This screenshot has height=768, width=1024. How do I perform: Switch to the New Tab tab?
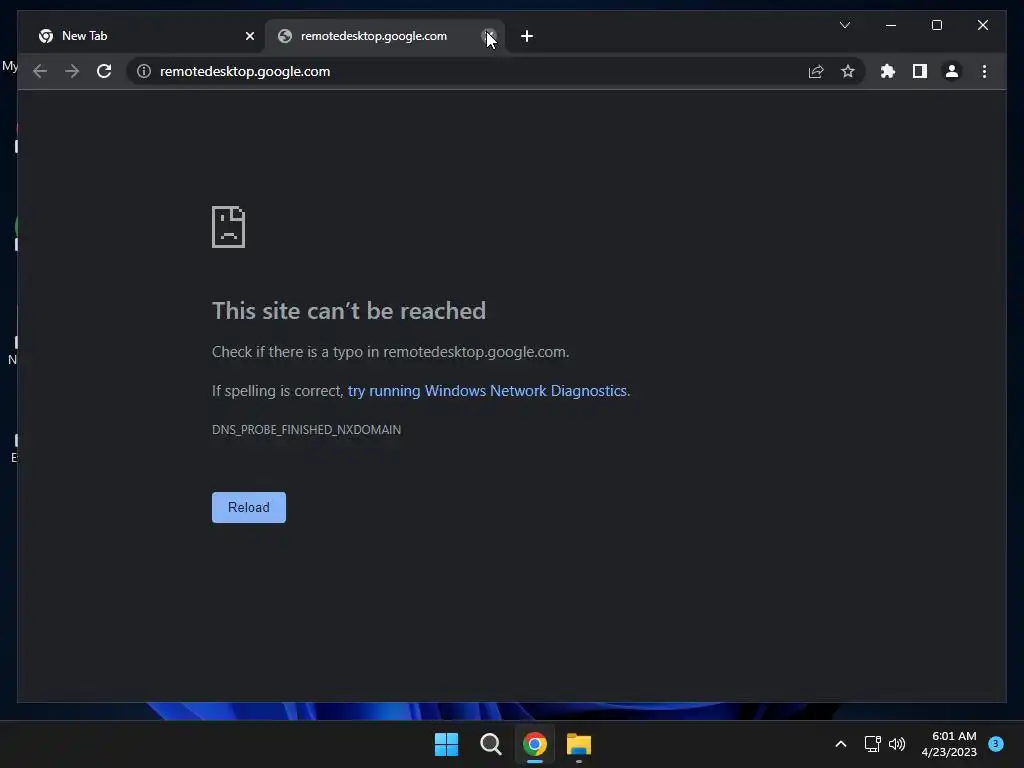(x=141, y=36)
